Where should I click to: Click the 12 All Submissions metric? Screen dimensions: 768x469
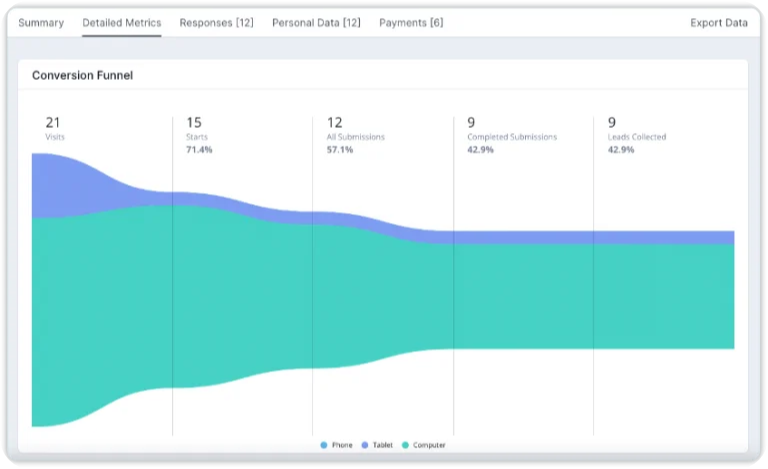[x=356, y=135]
